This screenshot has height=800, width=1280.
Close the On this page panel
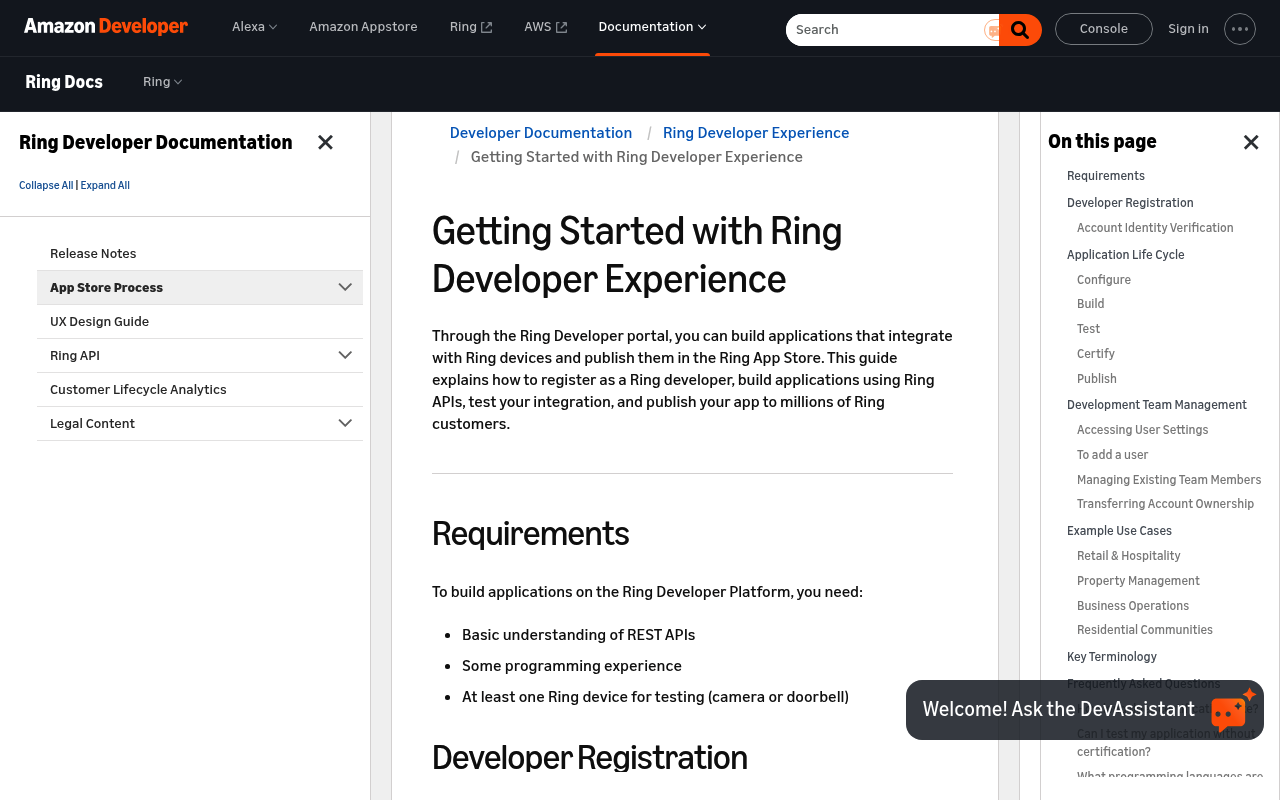click(x=1251, y=142)
